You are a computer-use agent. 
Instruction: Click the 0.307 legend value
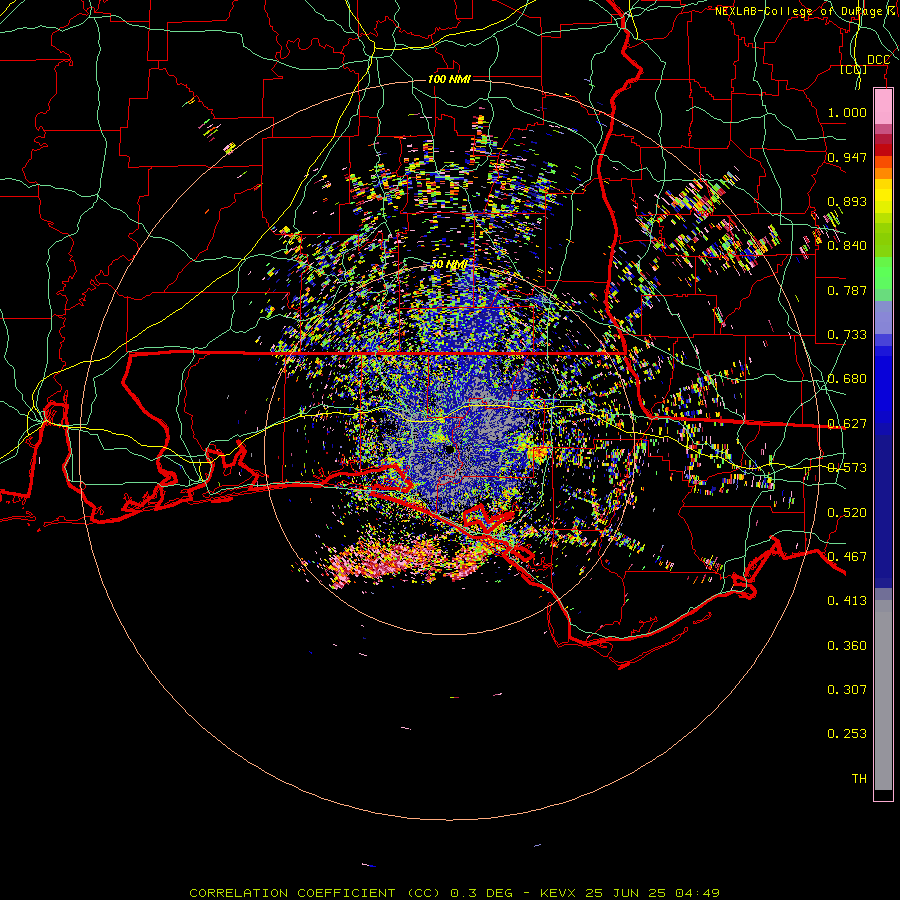[847, 690]
